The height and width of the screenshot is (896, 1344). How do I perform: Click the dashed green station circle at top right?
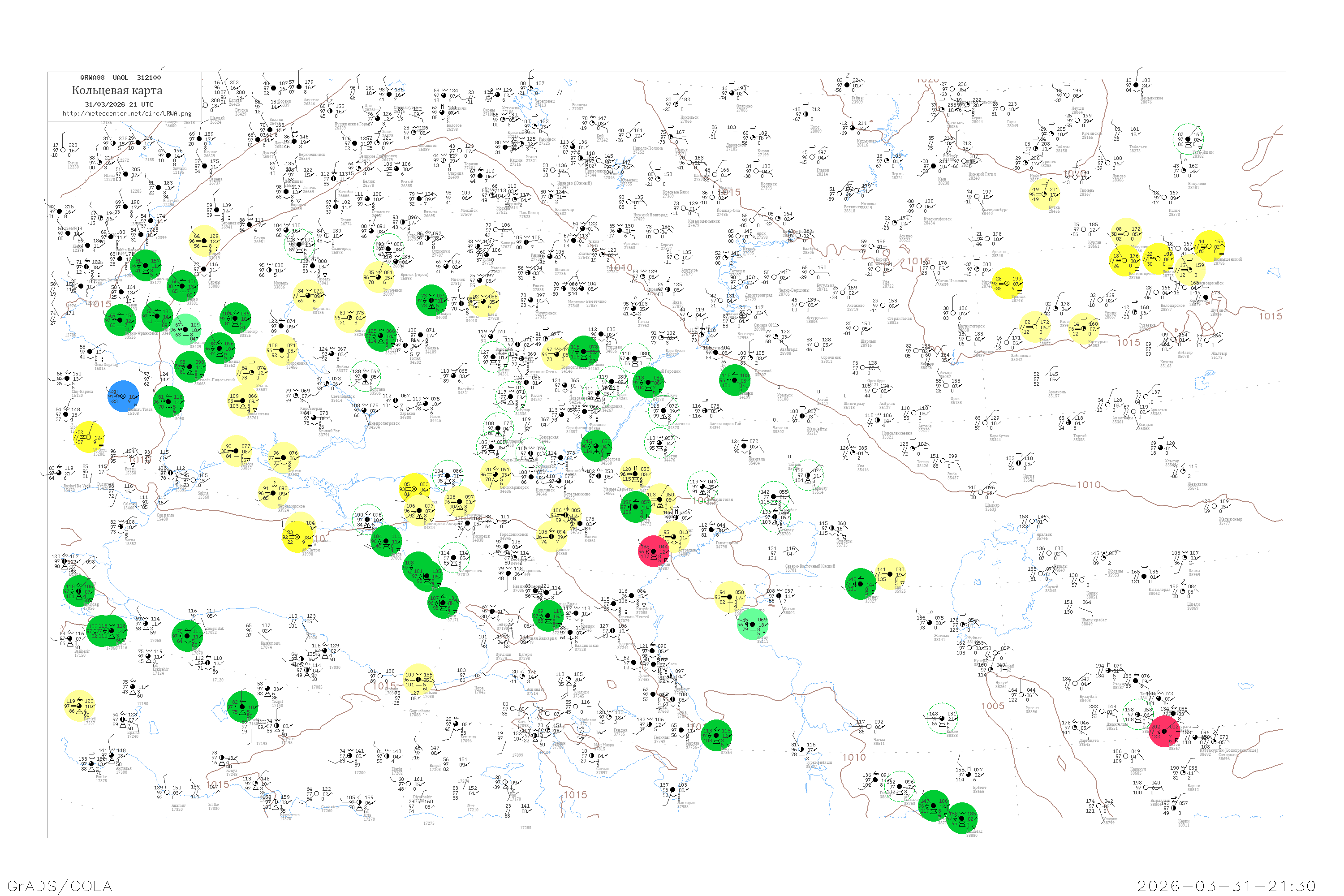pos(1188,139)
